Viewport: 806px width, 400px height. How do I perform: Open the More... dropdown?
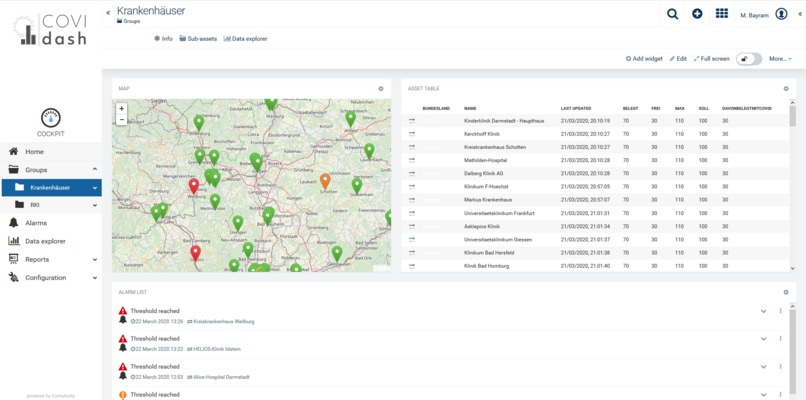click(780, 59)
